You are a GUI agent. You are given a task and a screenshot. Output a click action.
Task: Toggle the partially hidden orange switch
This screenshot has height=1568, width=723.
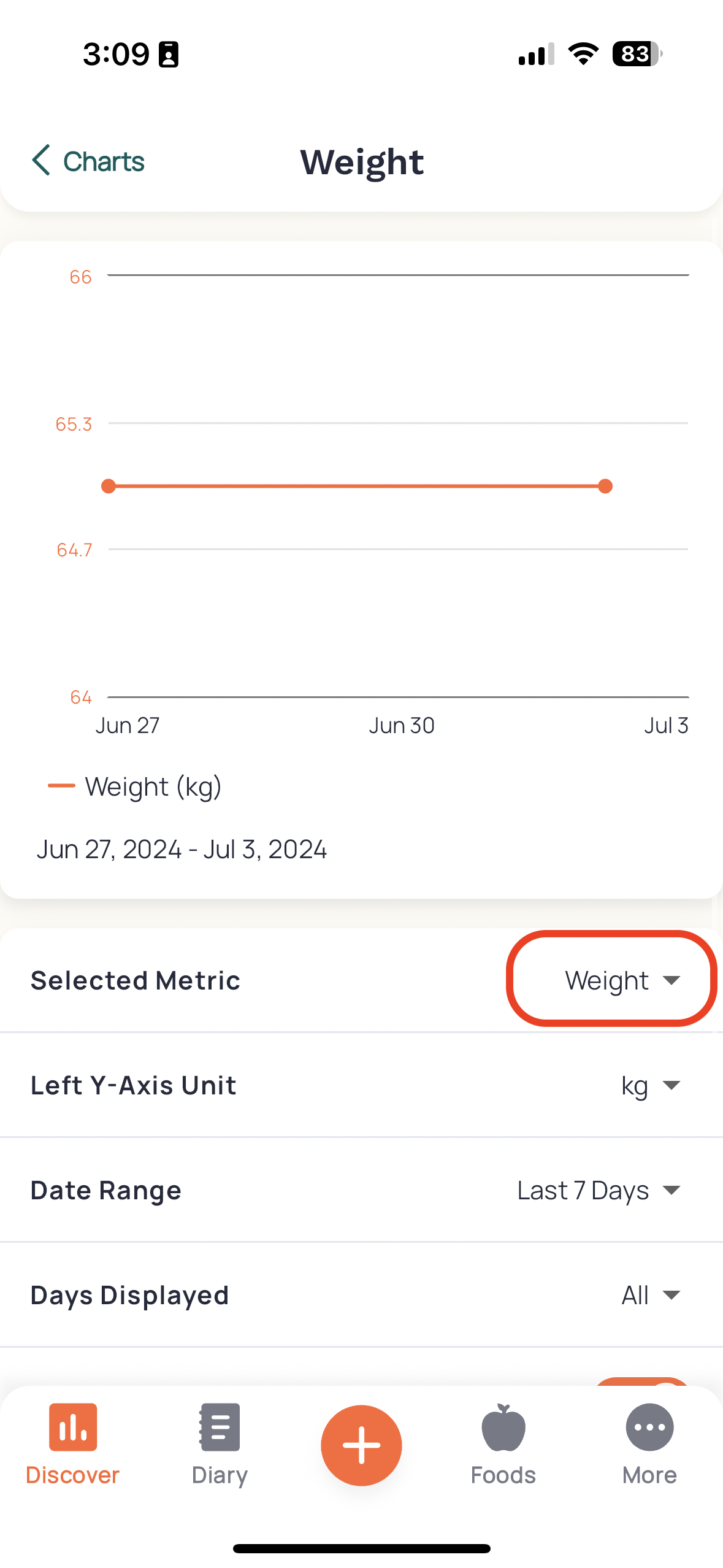[643, 1382]
